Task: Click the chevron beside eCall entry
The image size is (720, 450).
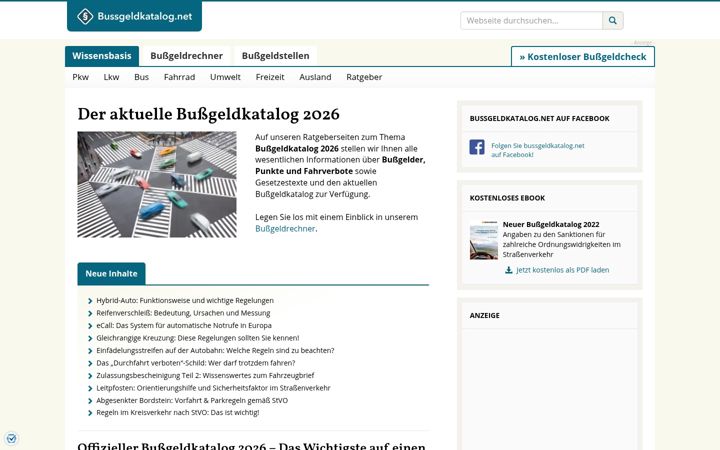Action: pyautogui.click(x=90, y=326)
